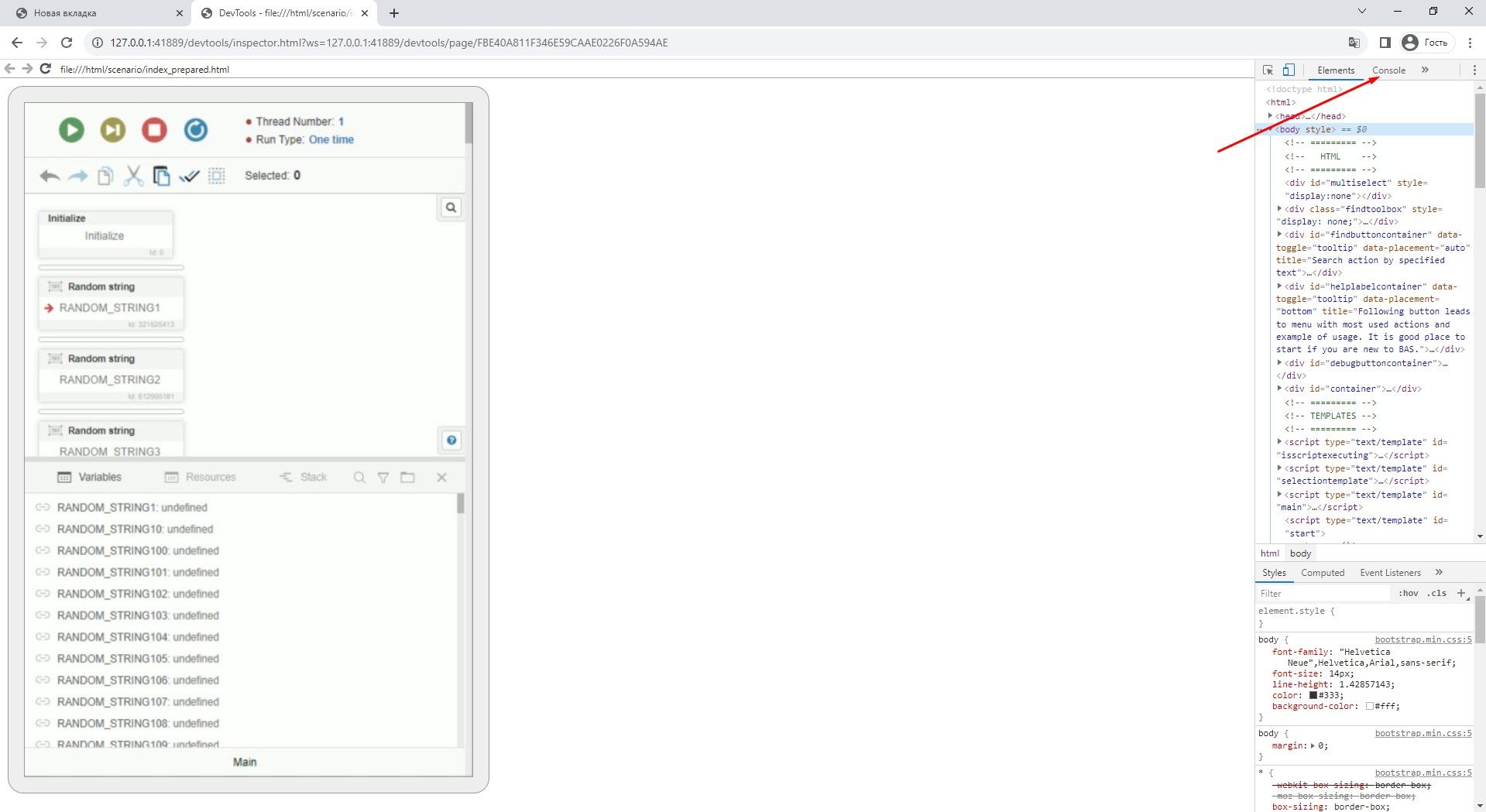Image resolution: width=1486 pixels, height=812 pixels.
Task: Open the action search magnifier button
Action: click(x=451, y=207)
